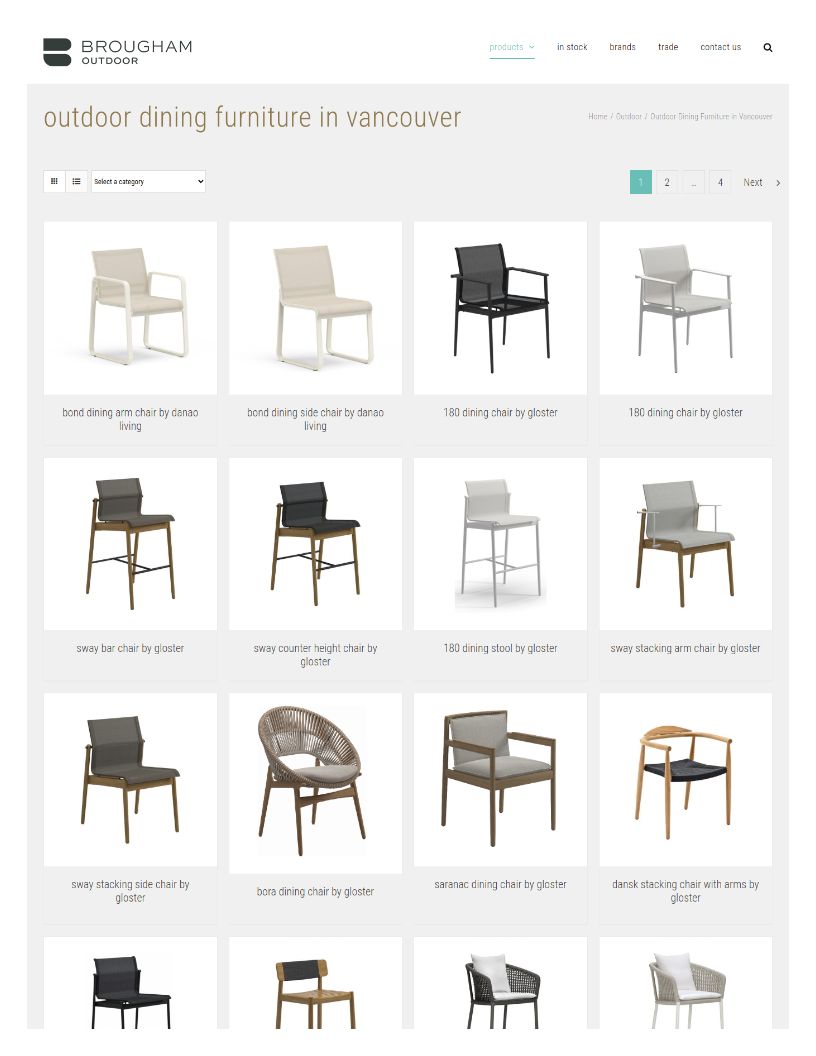Open the Select a category dropdown

pos(148,181)
